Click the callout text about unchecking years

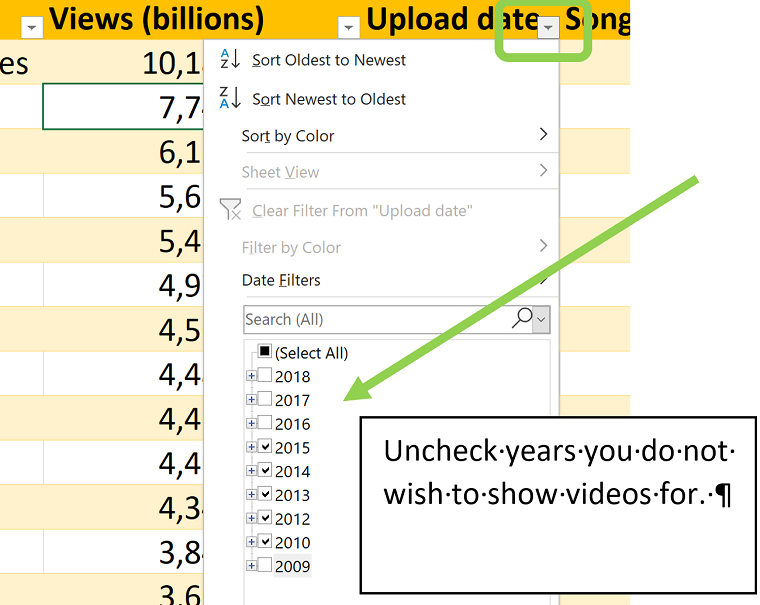click(x=559, y=472)
